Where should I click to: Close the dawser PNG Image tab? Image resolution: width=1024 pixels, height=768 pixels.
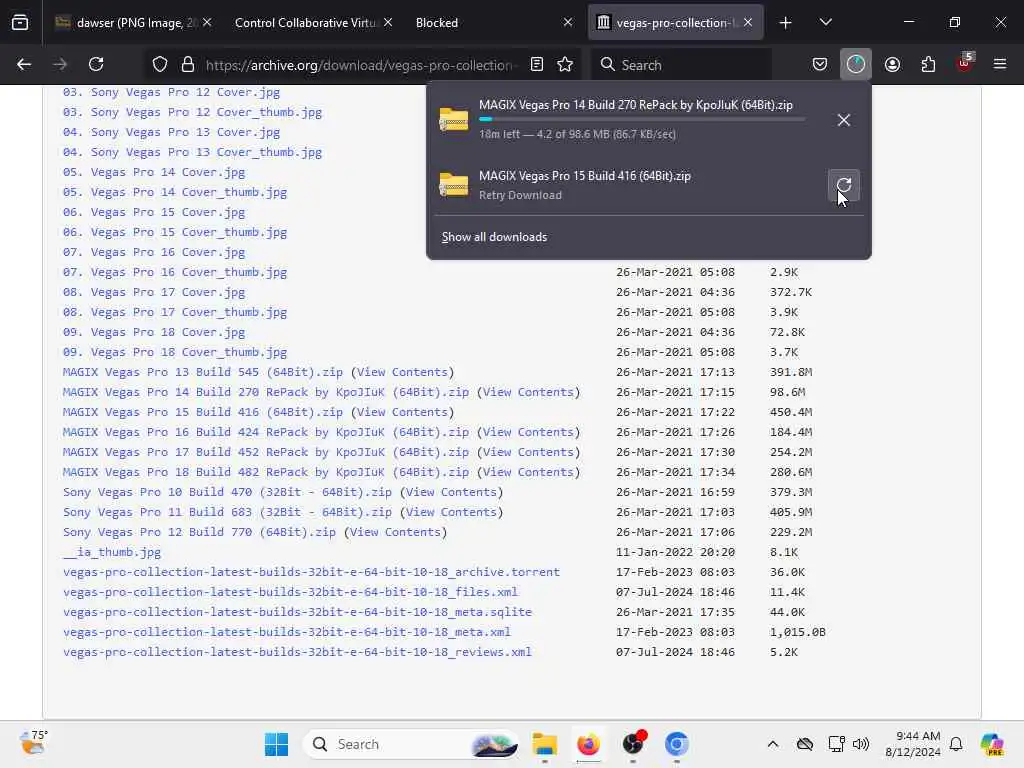(207, 23)
